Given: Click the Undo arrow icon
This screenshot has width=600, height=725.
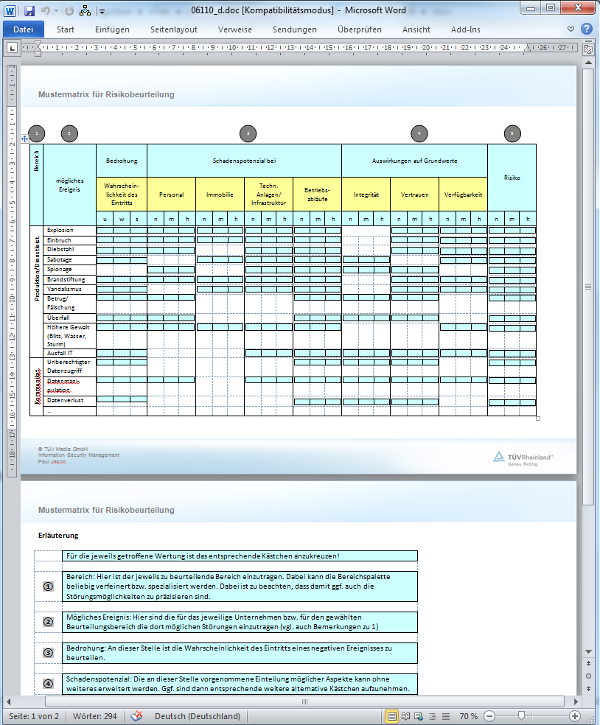Looking at the screenshot, I should pos(48,11).
